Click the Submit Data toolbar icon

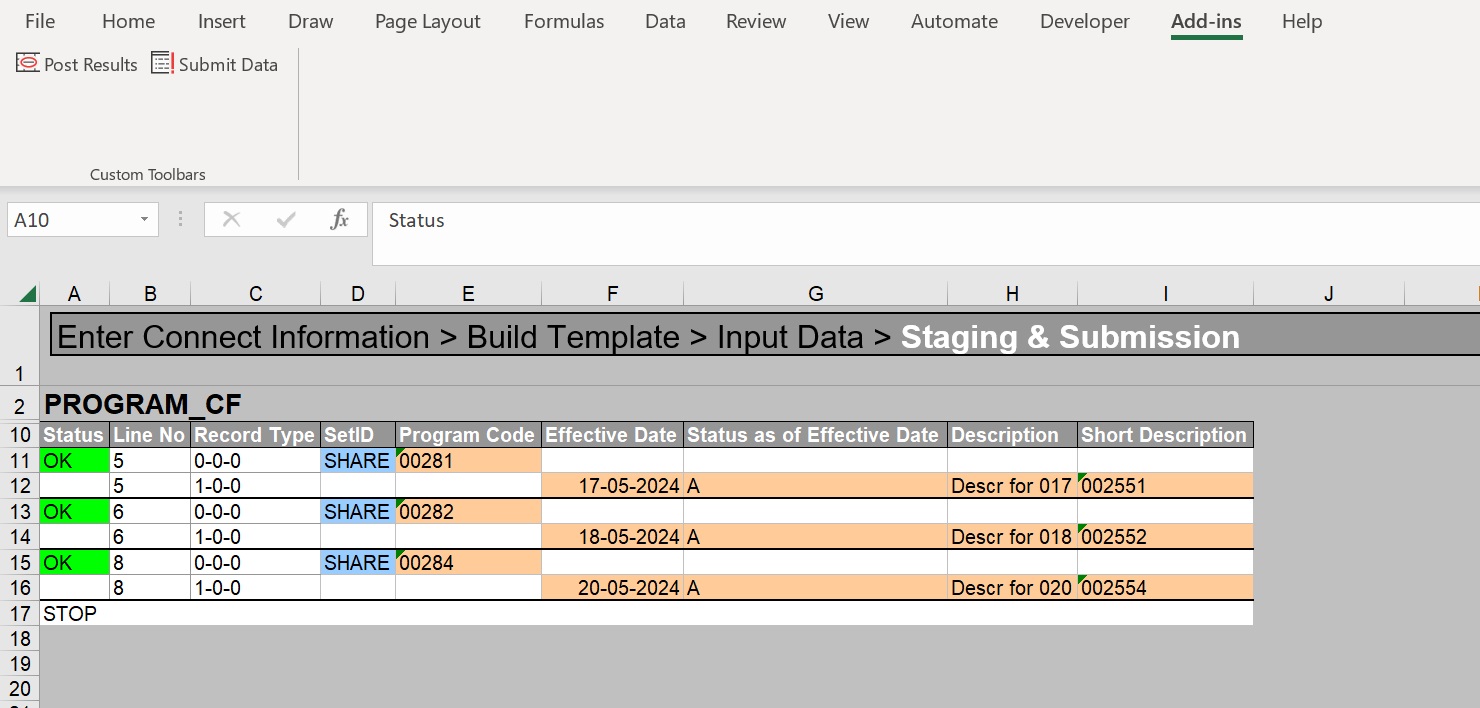pos(162,64)
